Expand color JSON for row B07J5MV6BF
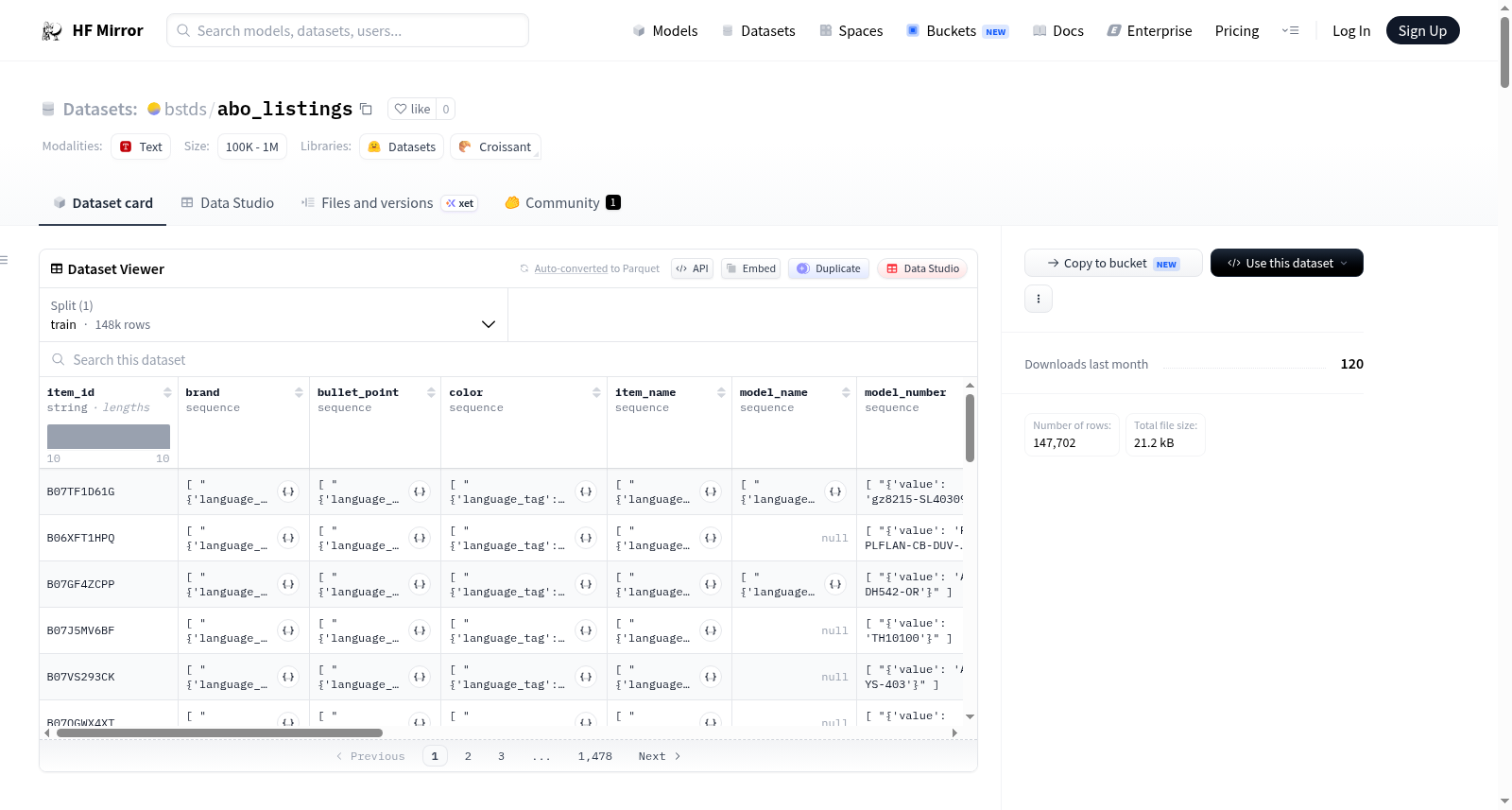1512x810 pixels. click(x=586, y=630)
